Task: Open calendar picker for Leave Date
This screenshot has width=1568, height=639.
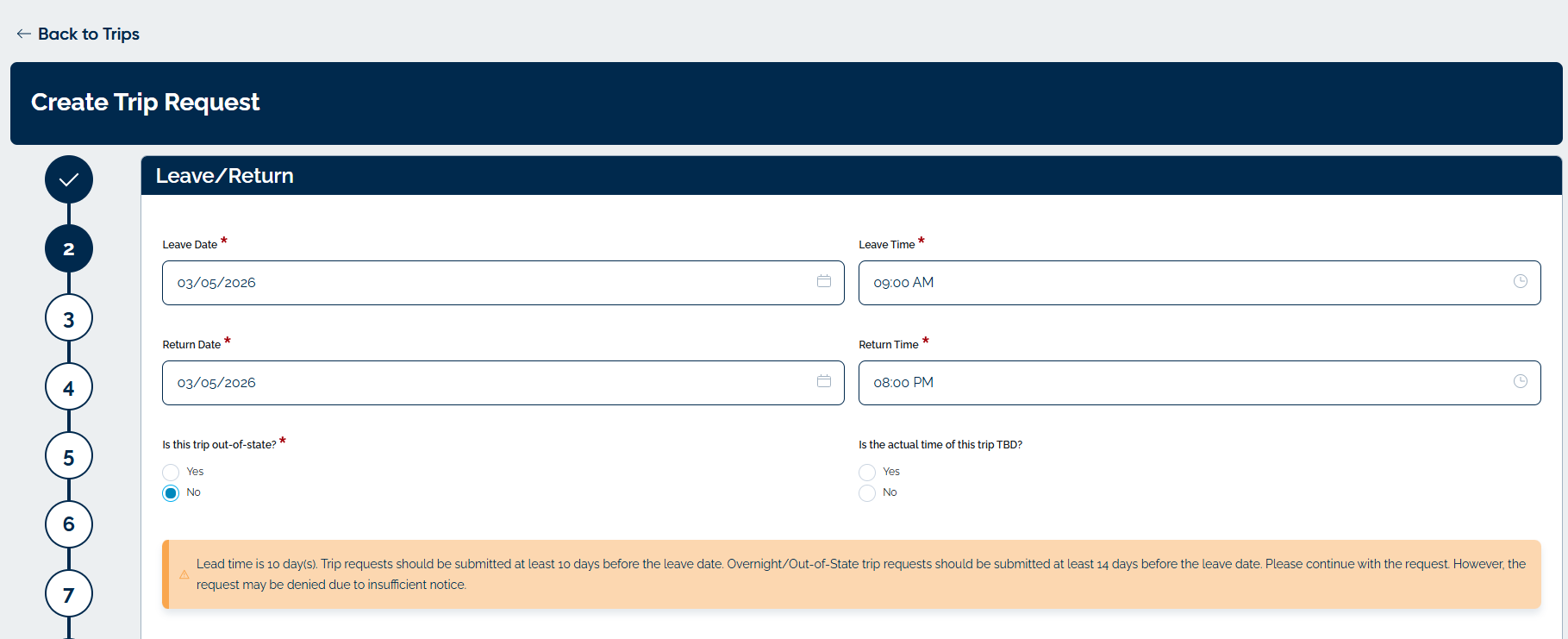Action: (x=824, y=281)
